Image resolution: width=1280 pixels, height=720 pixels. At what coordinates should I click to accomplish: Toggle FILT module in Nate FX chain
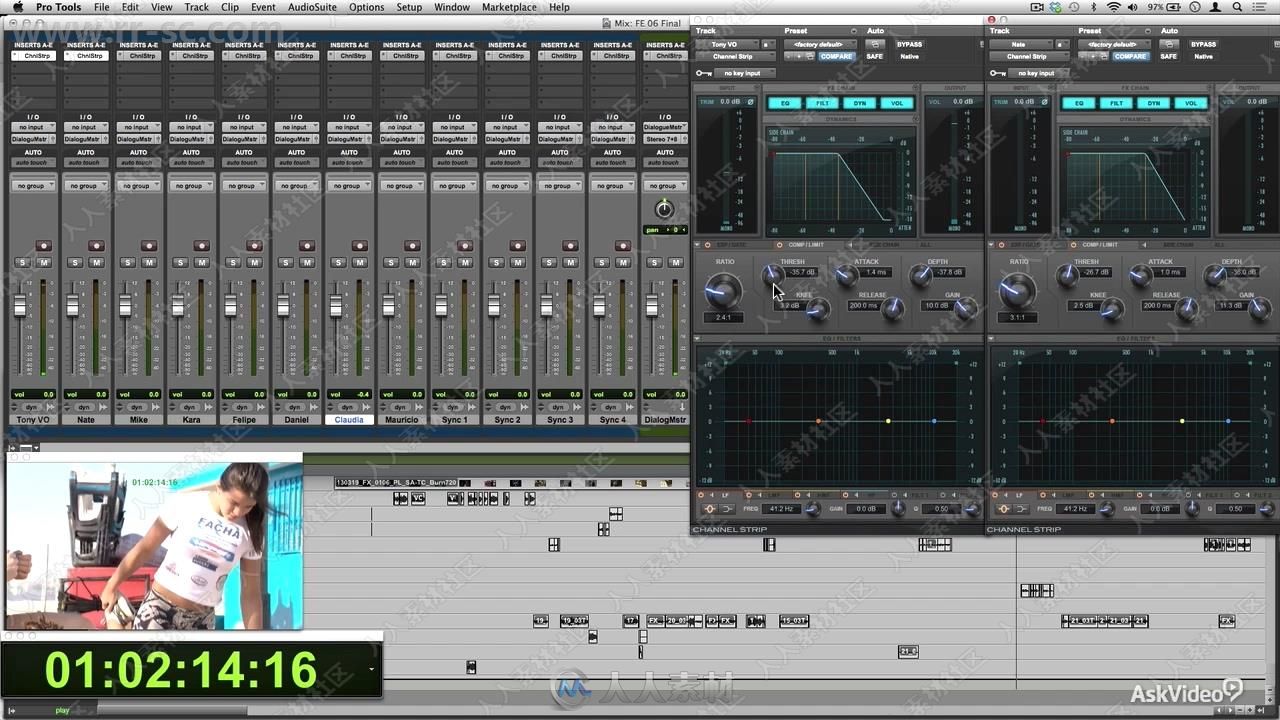coord(1116,103)
